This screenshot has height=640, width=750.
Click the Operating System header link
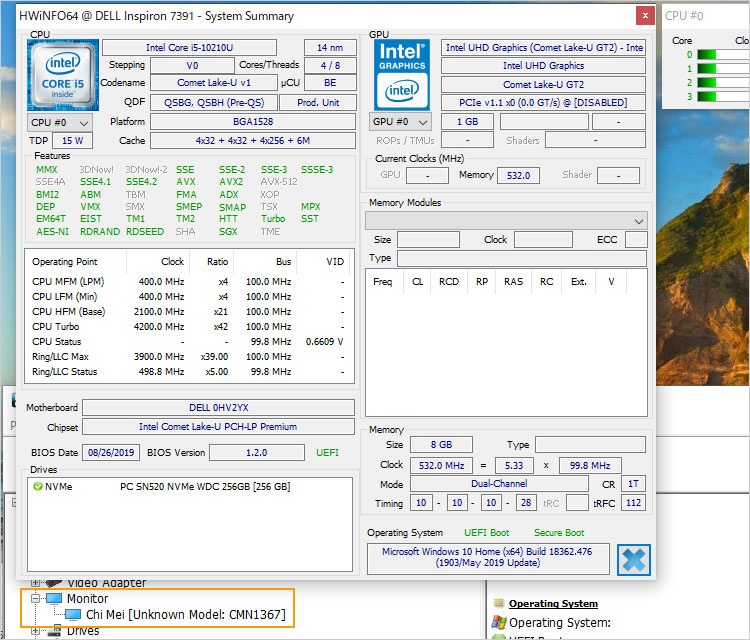coord(553,604)
